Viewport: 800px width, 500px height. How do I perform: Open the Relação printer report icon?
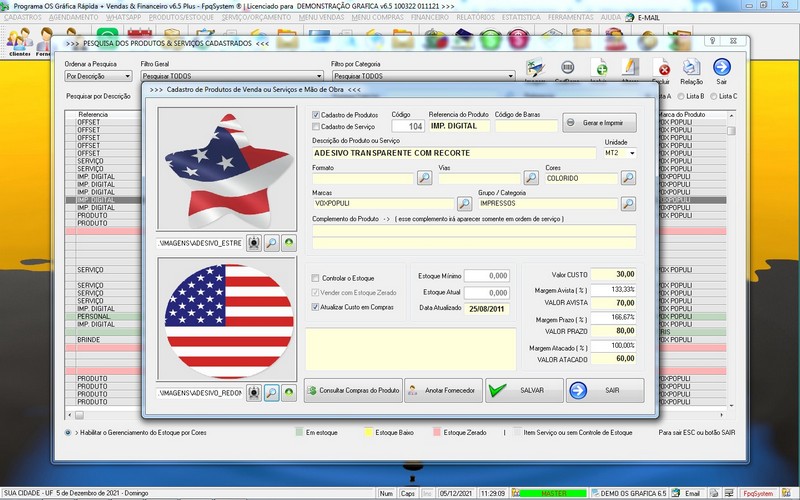tap(691, 67)
